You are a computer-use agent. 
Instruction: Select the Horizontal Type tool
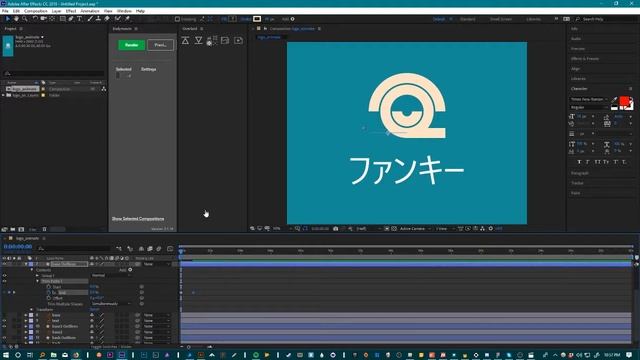(x=79, y=19)
